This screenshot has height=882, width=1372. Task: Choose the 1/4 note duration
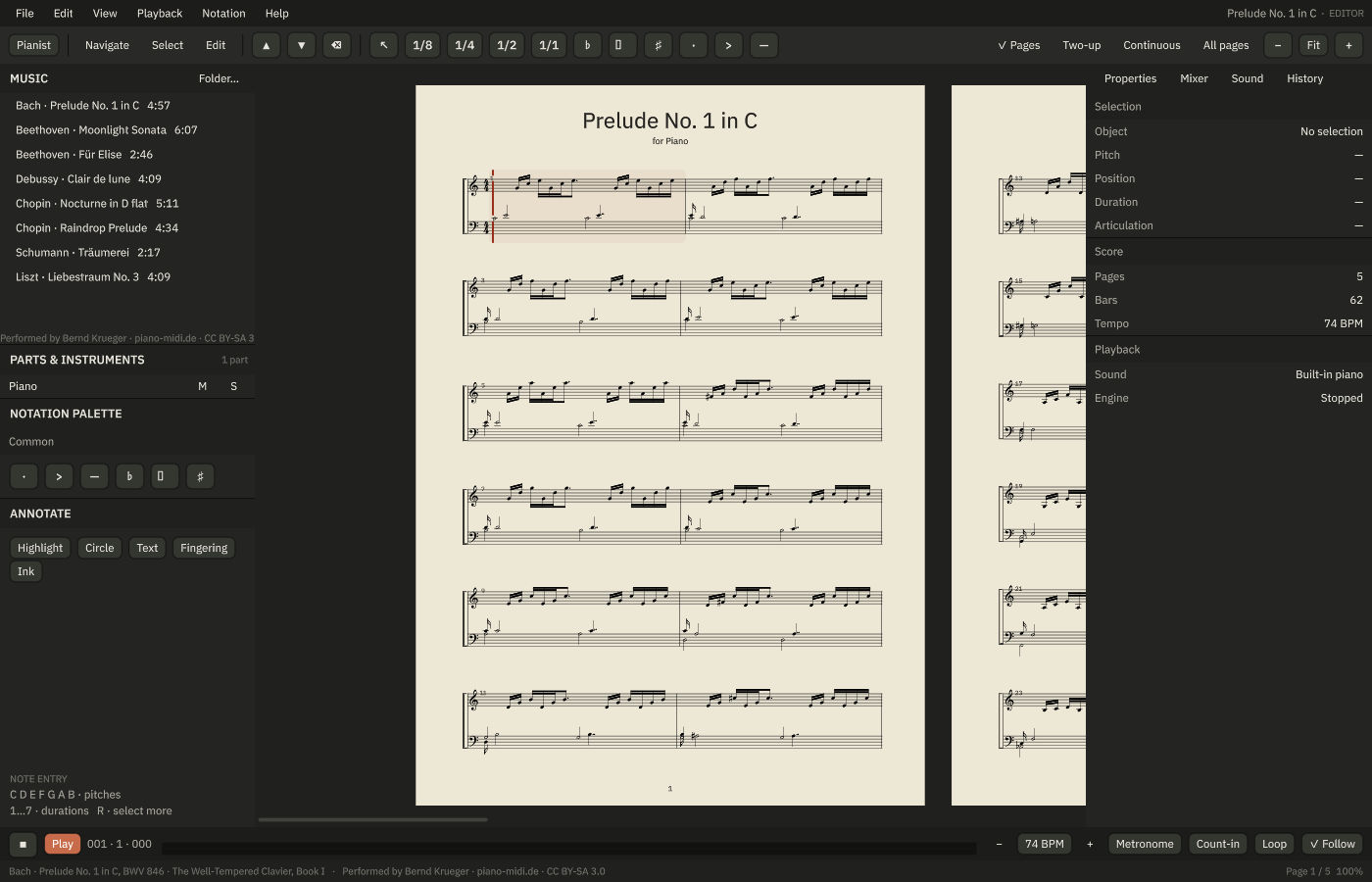tap(465, 45)
